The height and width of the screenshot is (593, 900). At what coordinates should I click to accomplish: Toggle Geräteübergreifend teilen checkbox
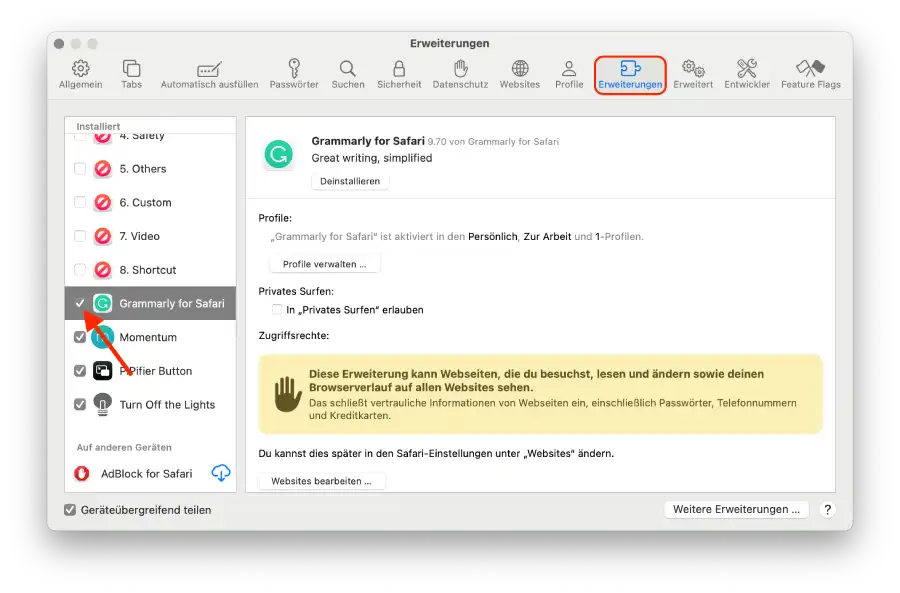[70, 510]
